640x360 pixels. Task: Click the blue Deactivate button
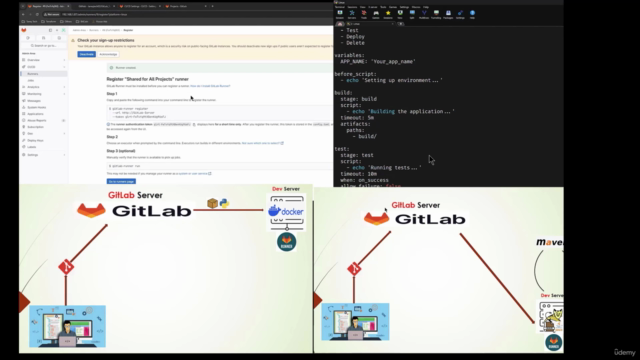(87, 54)
